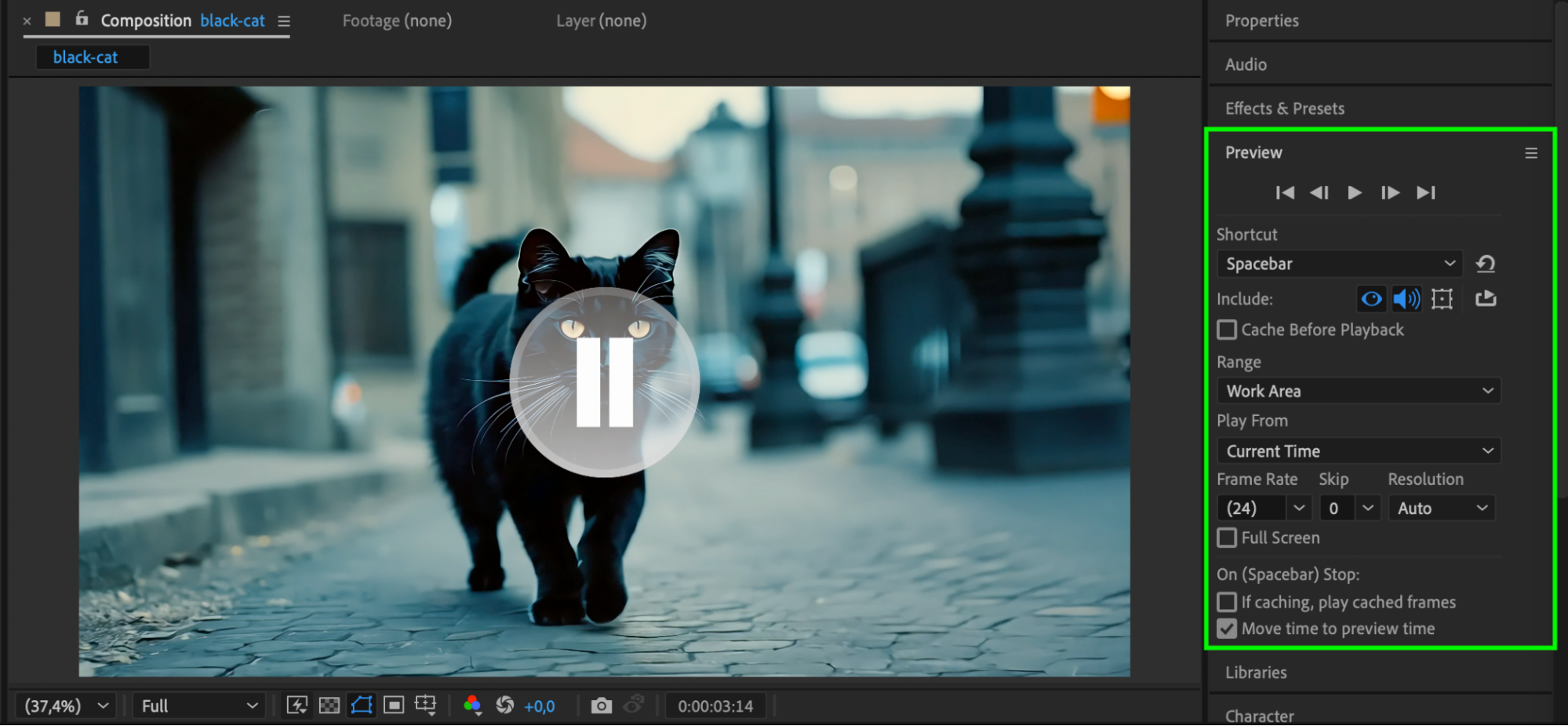Toggle video inclusion eye icon
The height and width of the screenshot is (726, 1568).
coord(1371,299)
